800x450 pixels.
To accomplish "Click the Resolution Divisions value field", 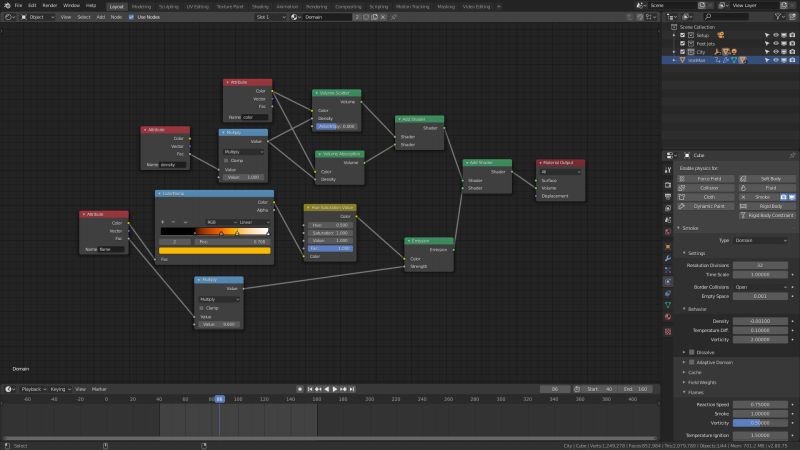I will coord(760,265).
